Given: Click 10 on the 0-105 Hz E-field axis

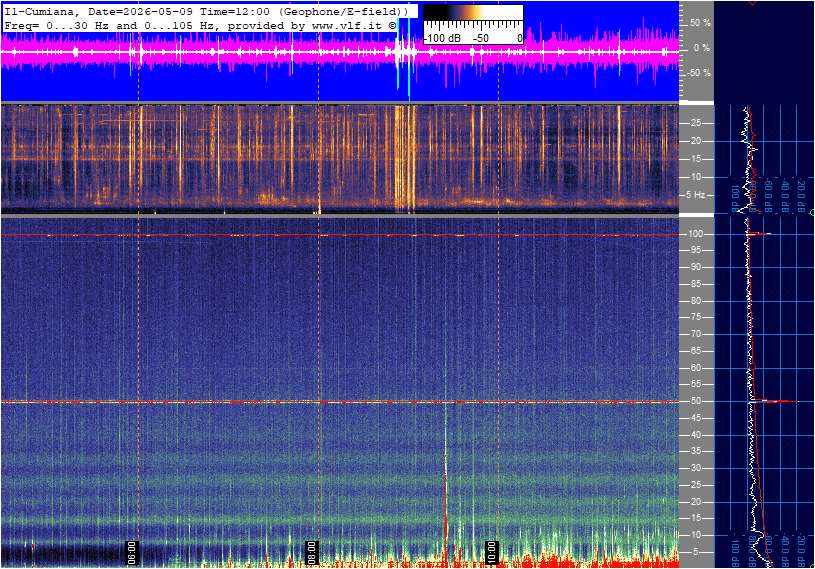Looking at the screenshot, I should tap(695, 535).
